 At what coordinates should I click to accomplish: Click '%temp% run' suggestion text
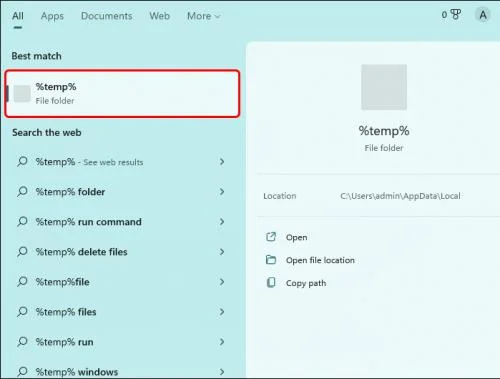pyautogui.click(x=64, y=342)
